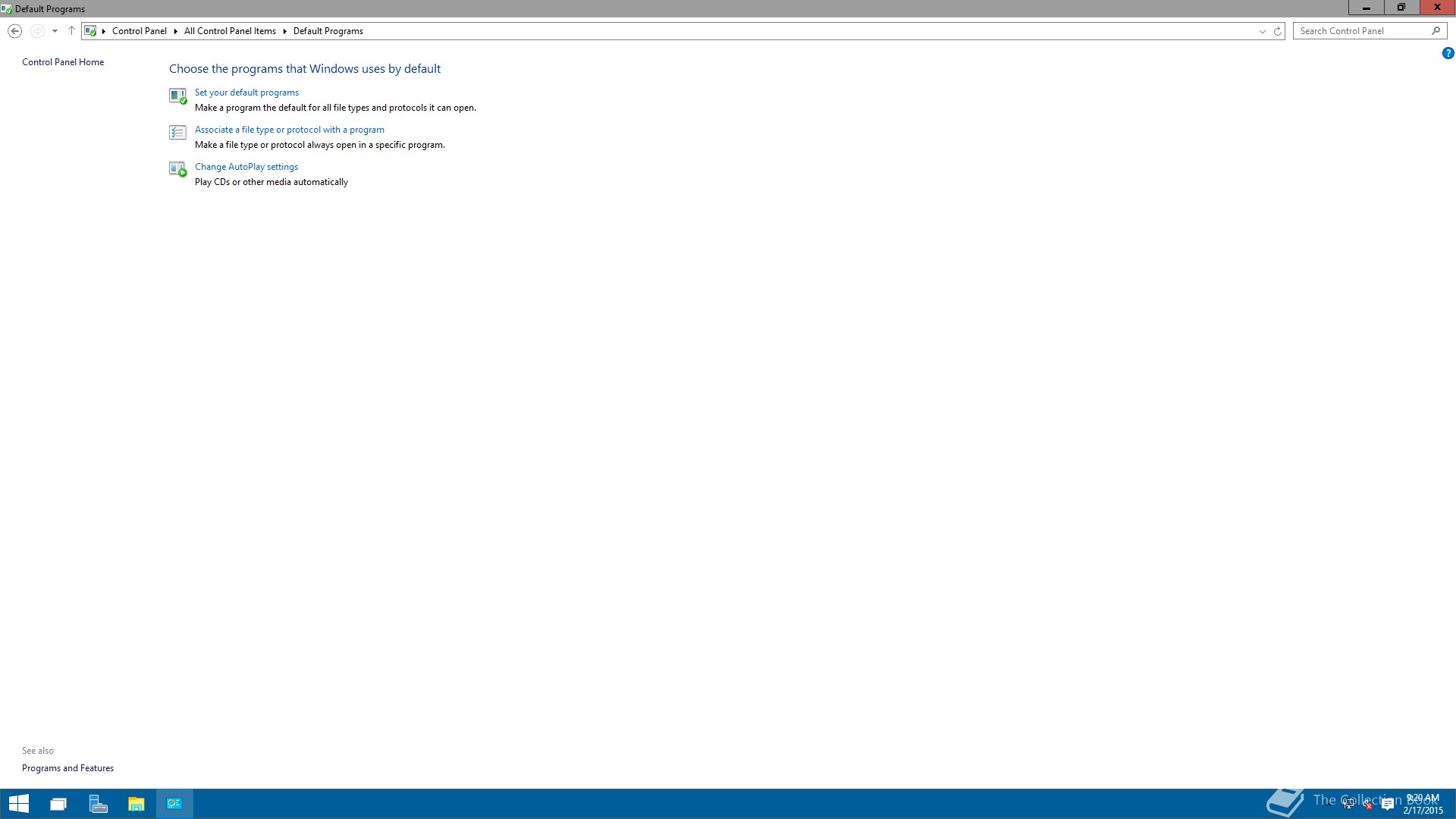Viewport: 1456px width, 819px height.
Task: Click the address bar Default Programs location icon
Action: (x=90, y=31)
